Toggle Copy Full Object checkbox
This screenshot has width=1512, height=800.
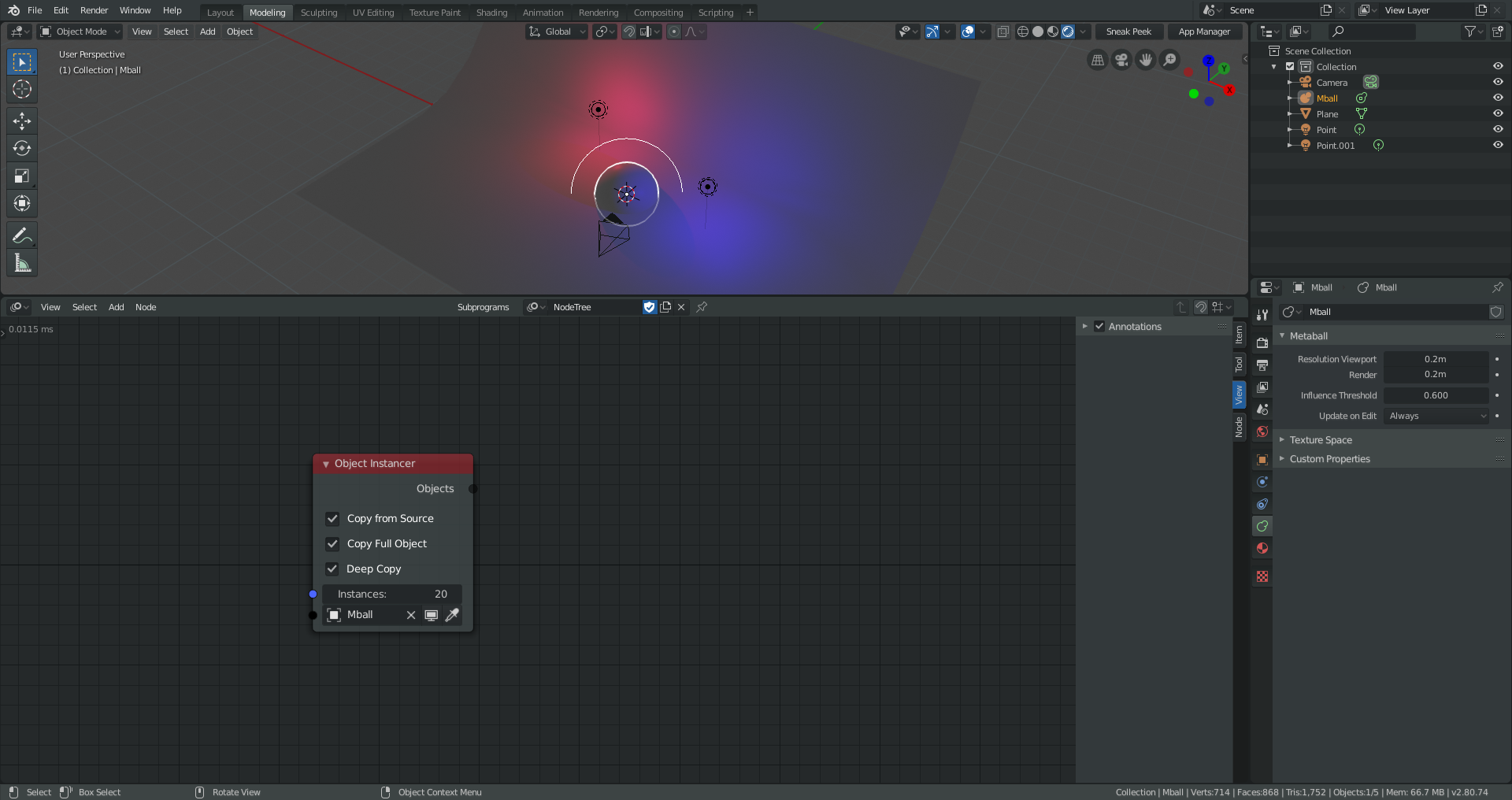[332, 543]
